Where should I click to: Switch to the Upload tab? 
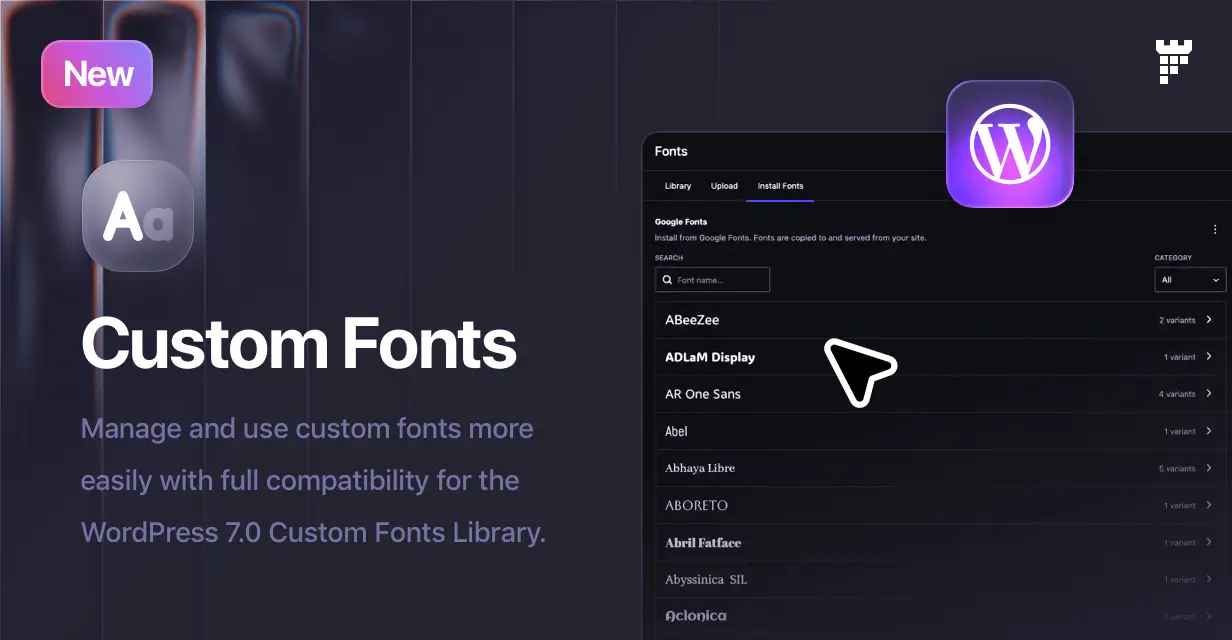pos(724,186)
